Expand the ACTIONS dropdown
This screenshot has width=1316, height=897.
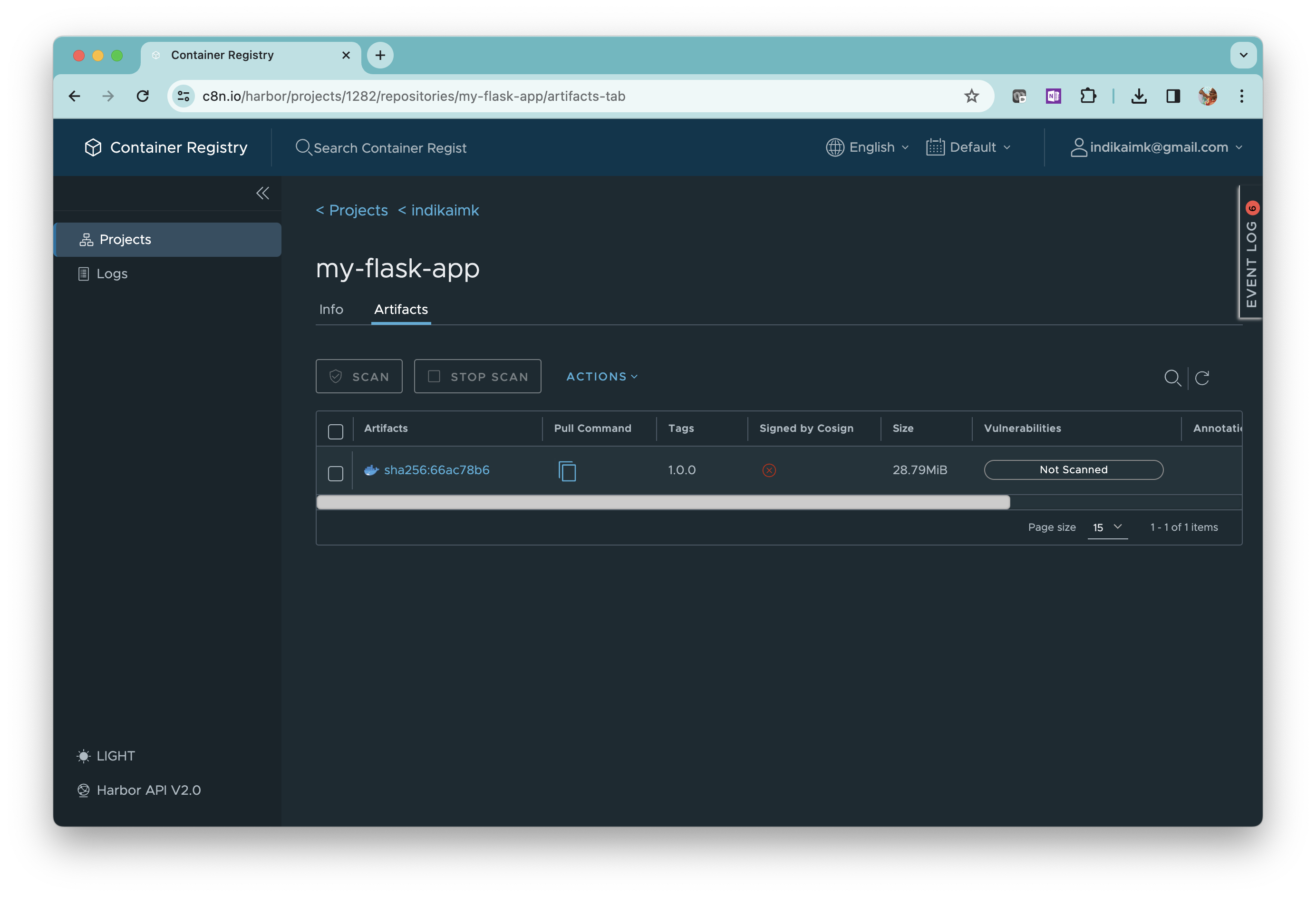pos(602,376)
